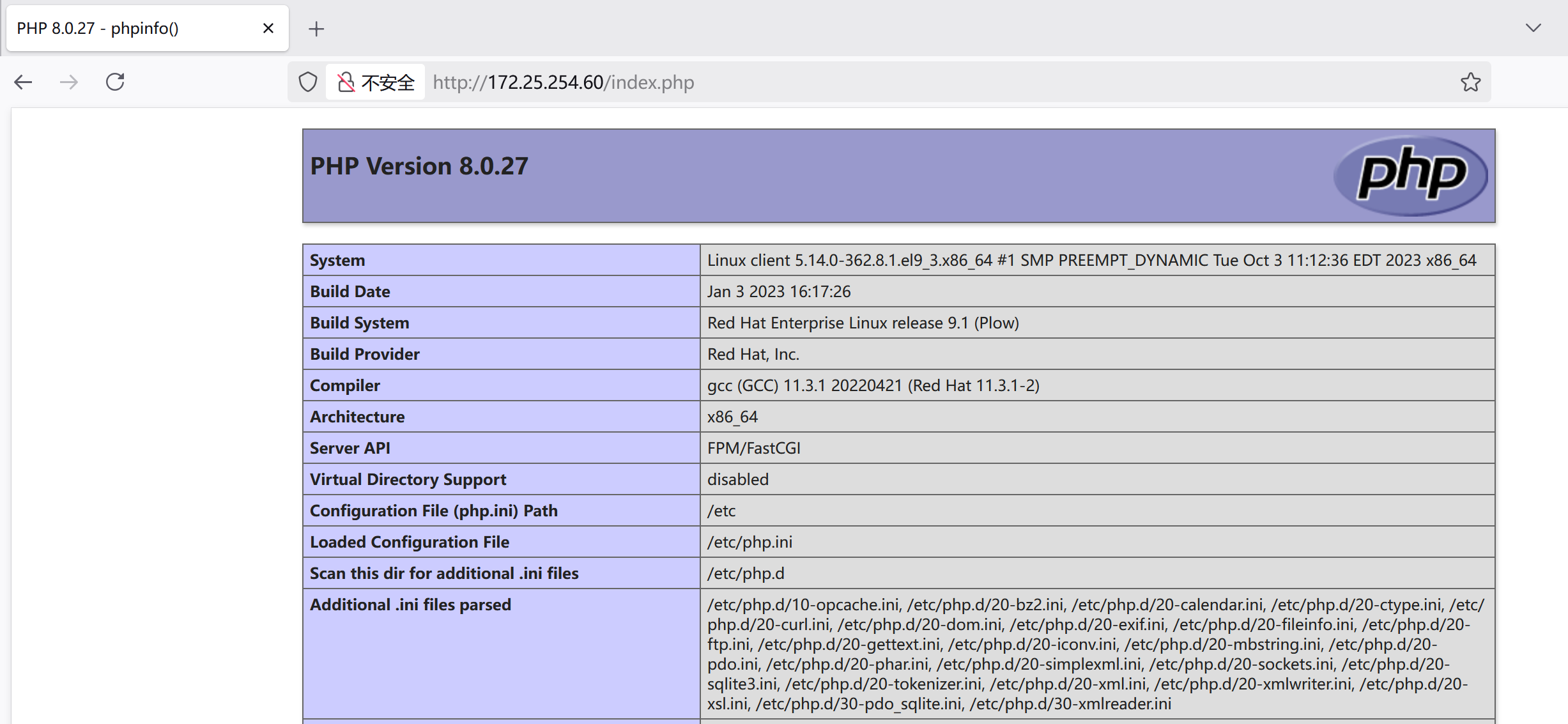Click the Architecture label
The height and width of the screenshot is (724, 1568).
[x=357, y=417]
